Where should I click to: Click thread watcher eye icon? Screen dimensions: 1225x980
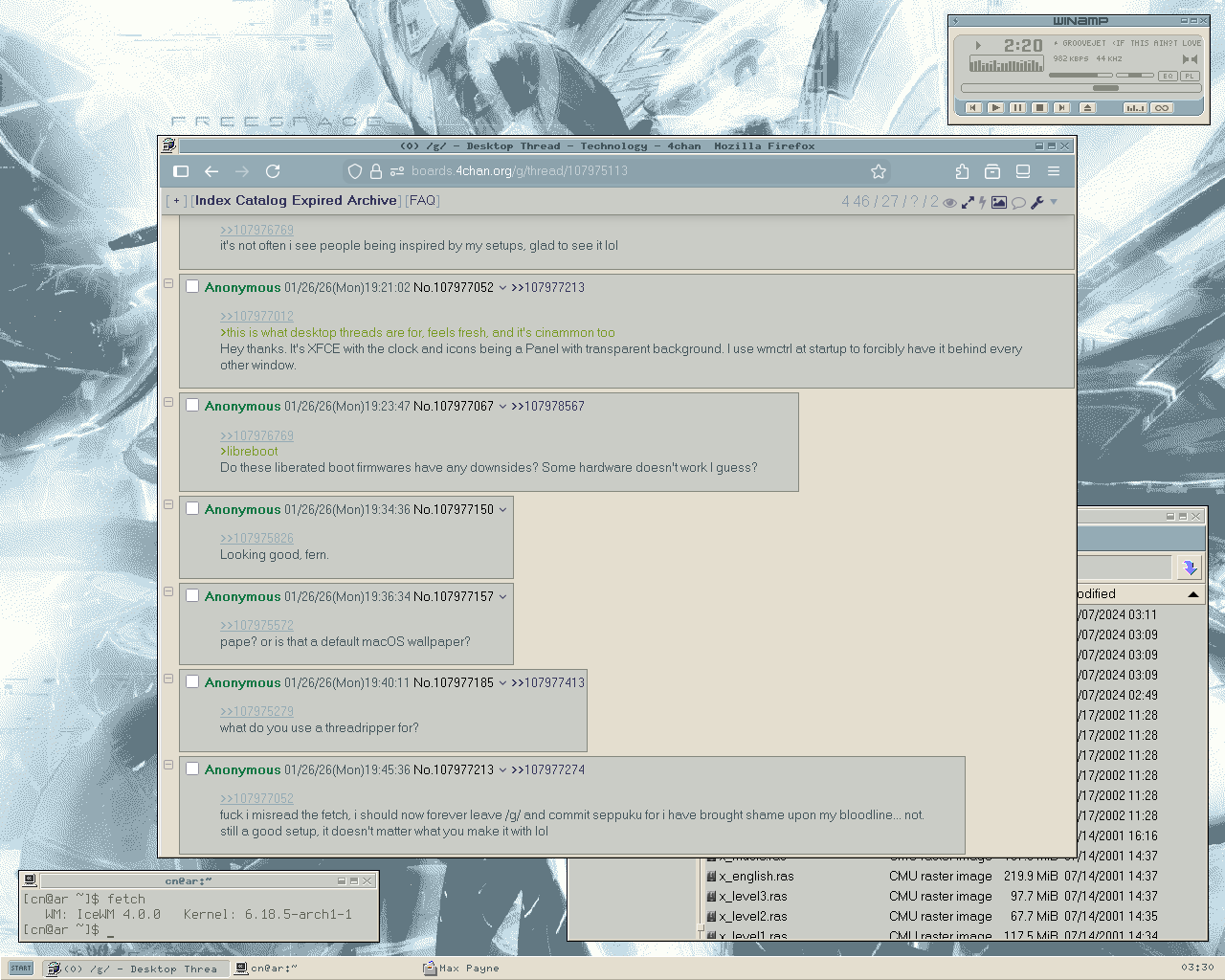click(949, 202)
